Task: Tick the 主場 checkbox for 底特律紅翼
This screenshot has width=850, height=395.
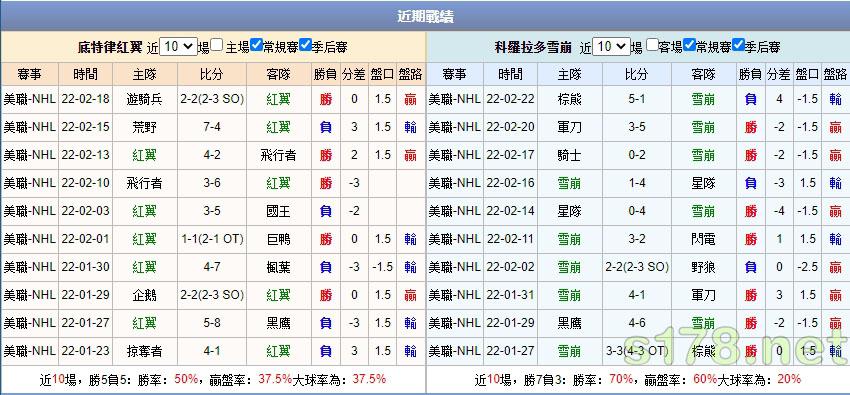Action: pos(217,45)
